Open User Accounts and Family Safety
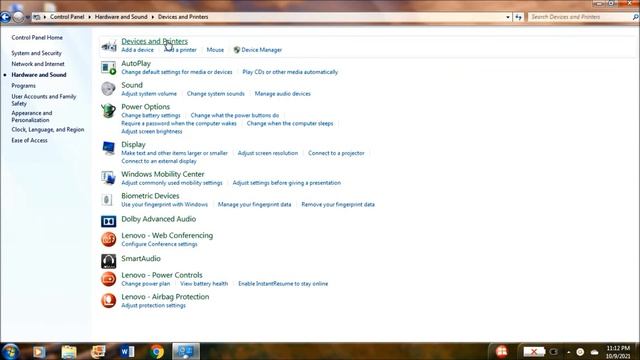Screen dimensions: 640x360 tap(44, 100)
